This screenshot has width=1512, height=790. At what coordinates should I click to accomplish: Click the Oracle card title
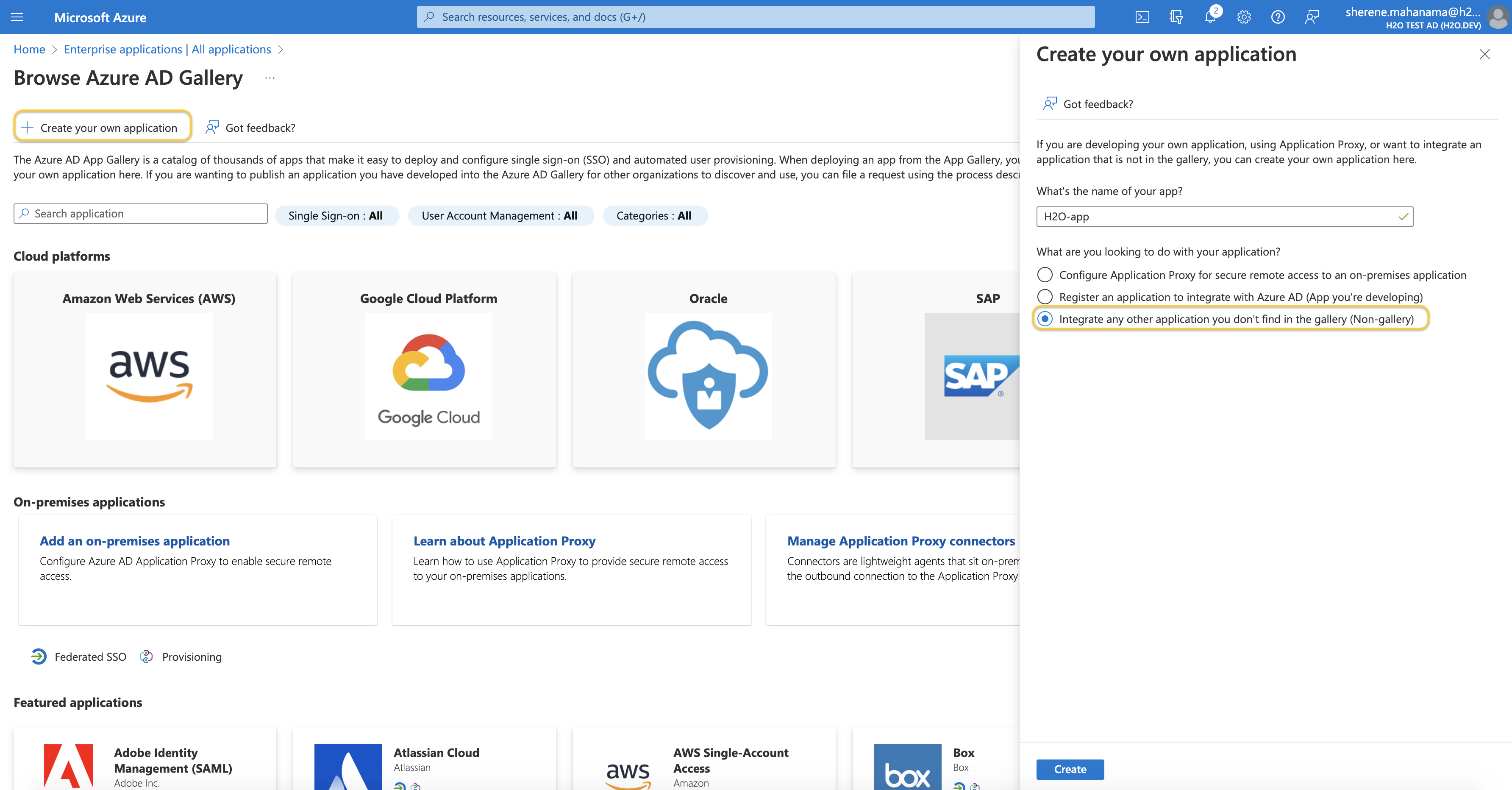708,298
